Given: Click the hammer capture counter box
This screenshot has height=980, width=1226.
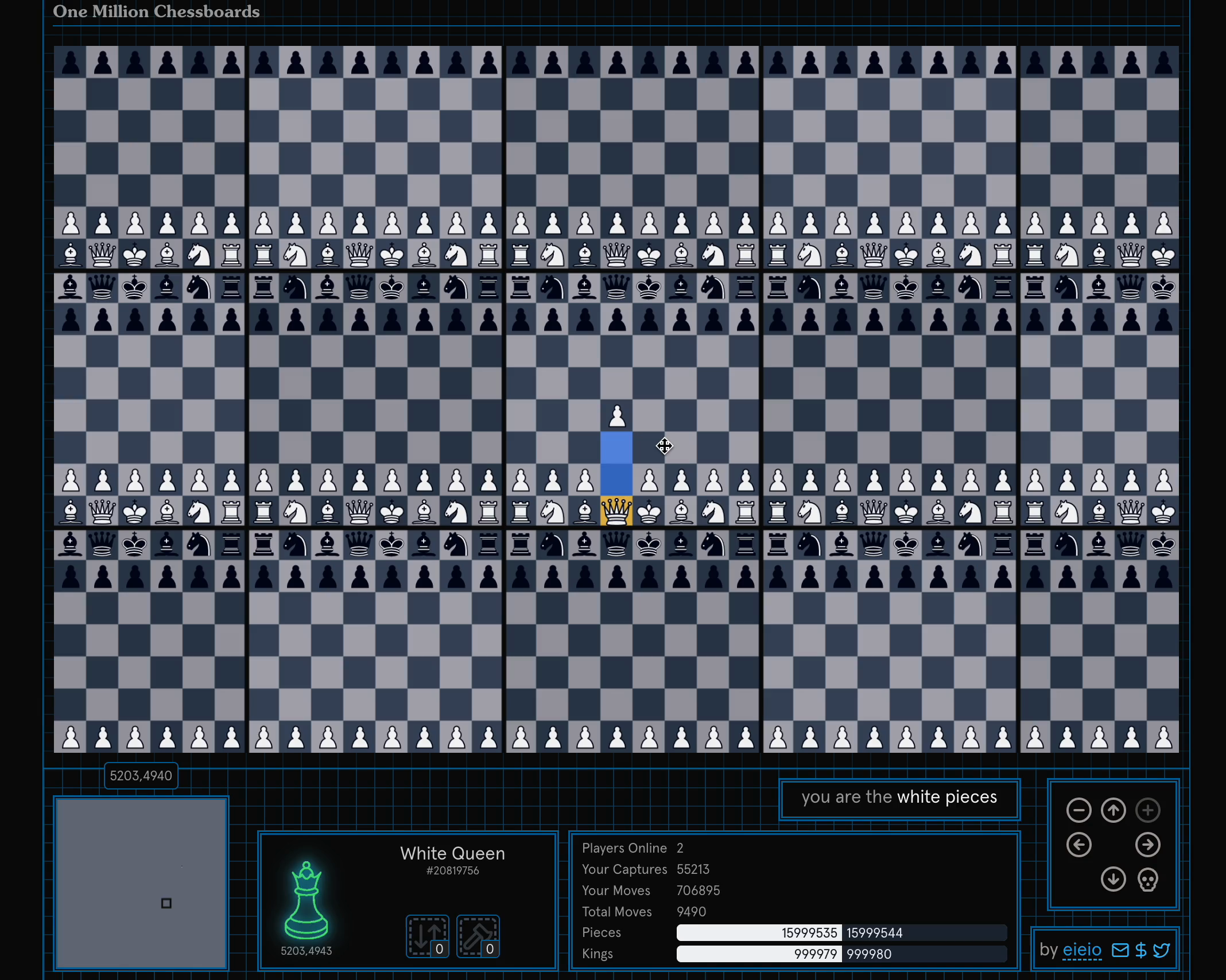Looking at the screenshot, I should click(478, 936).
